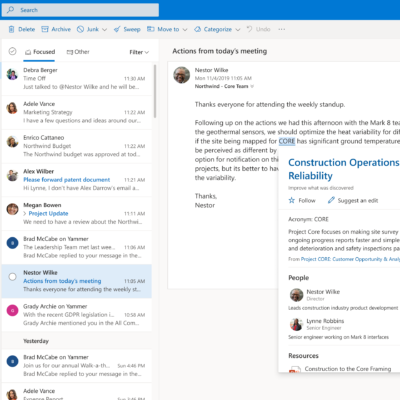The height and width of the screenshot is (400, 400).
Task: Expand the Categorize dropdown arrow
Action: tap(238, 30)
